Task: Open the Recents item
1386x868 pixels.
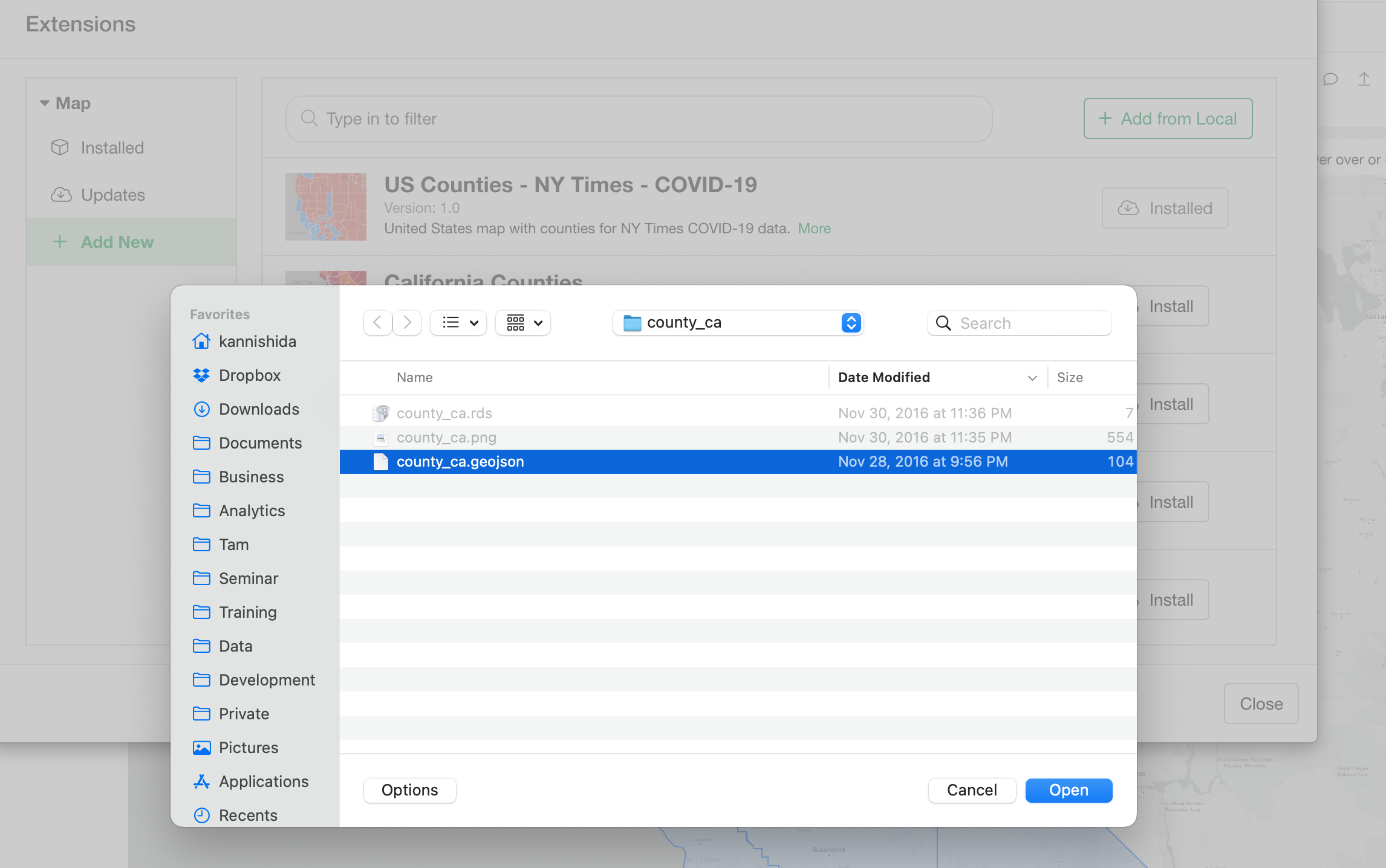Action: 235,815
